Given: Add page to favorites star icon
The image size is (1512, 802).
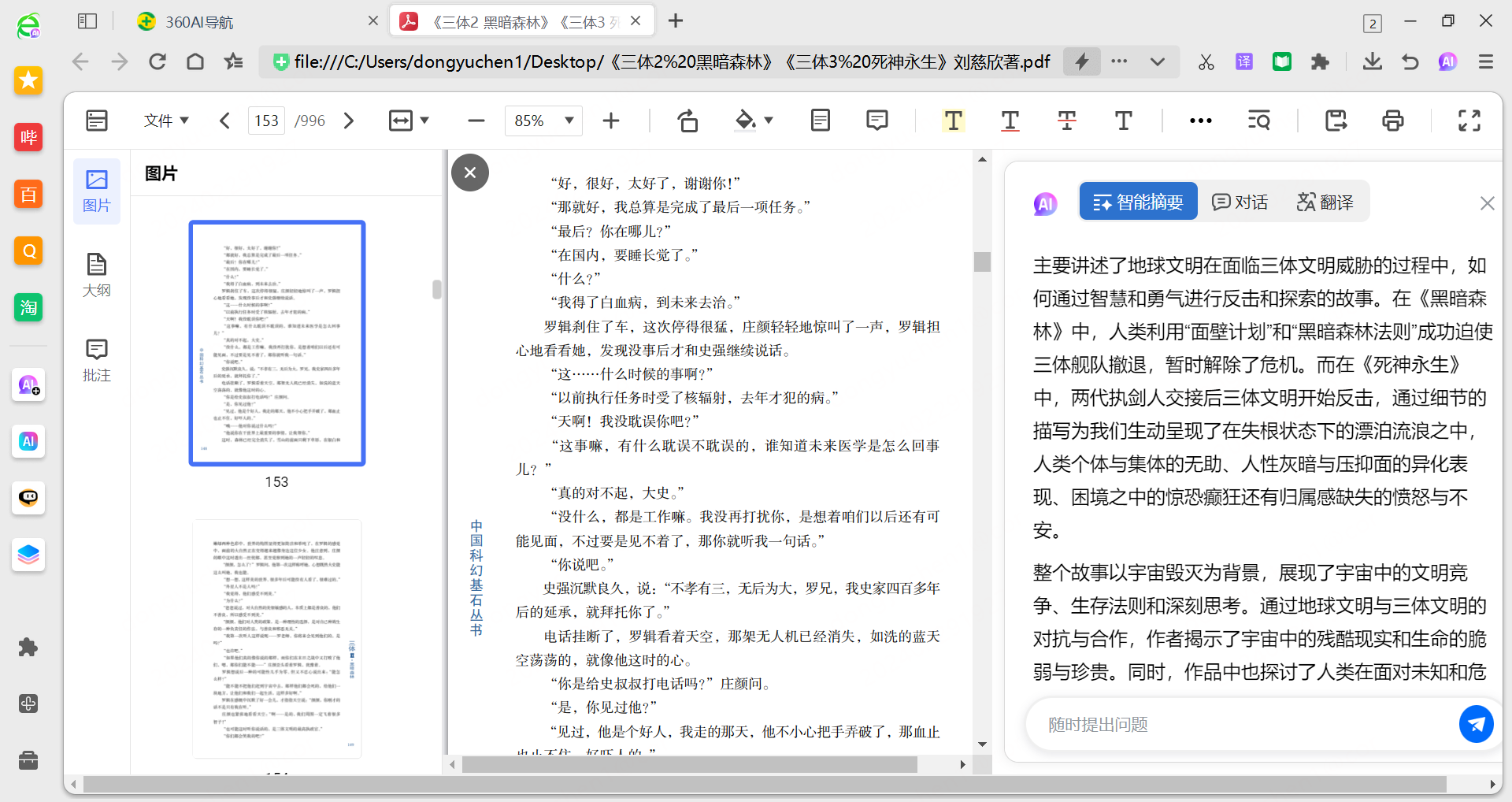Looking at the screenshot, I should click(x=234, y=61).
